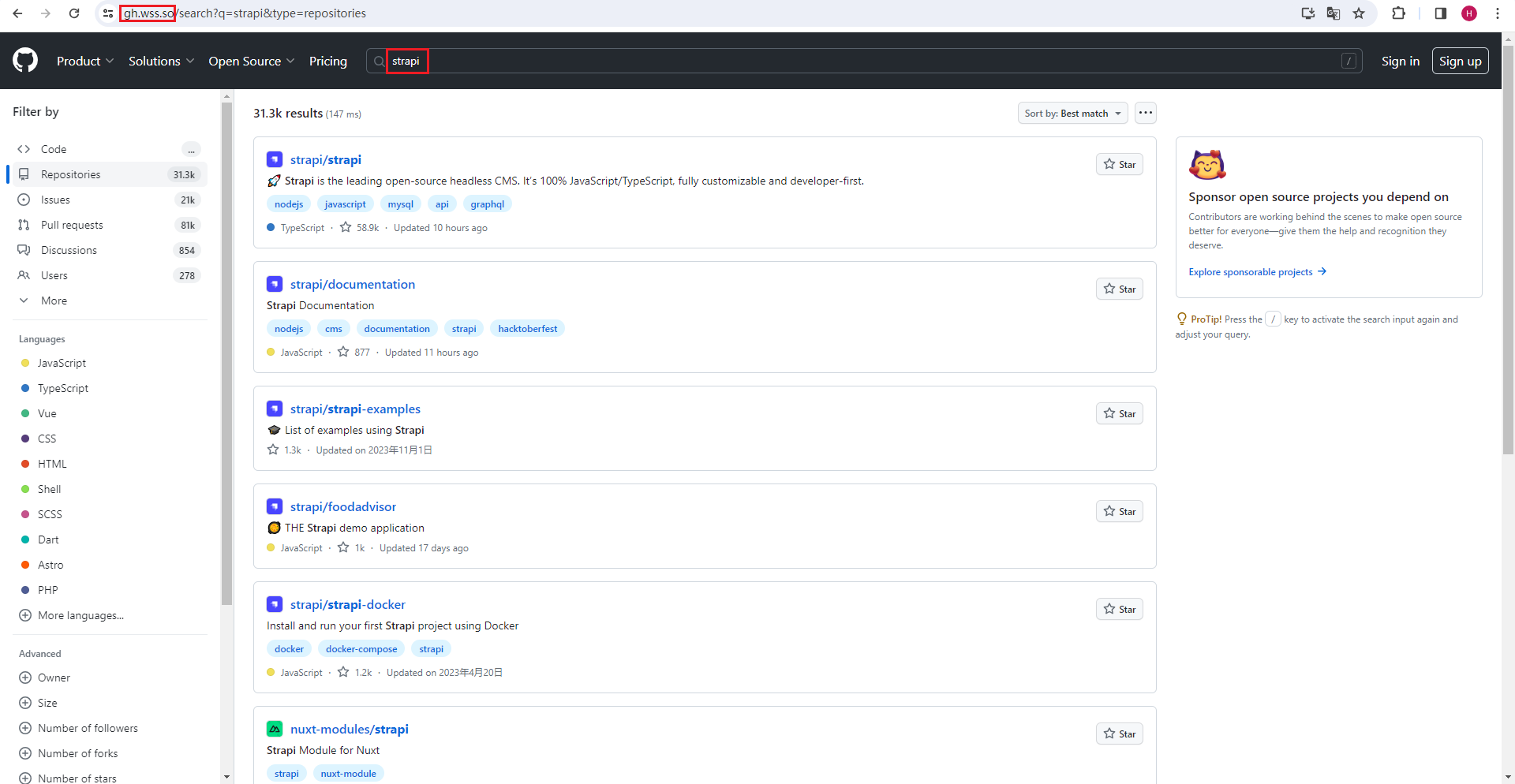
Task: Switch to Pull requests filter
Action: 72,225
